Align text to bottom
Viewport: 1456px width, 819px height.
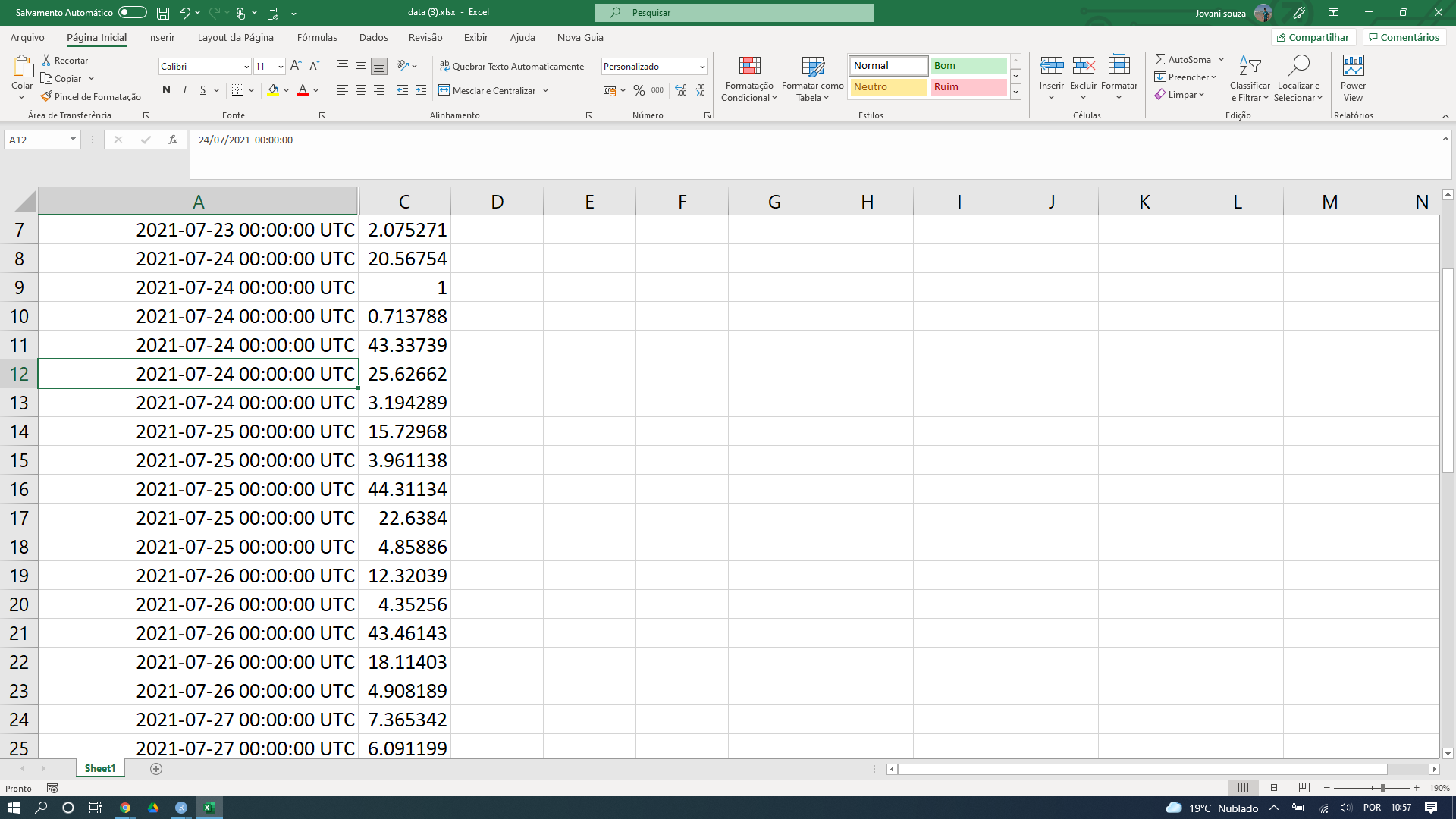coord(379,65)
